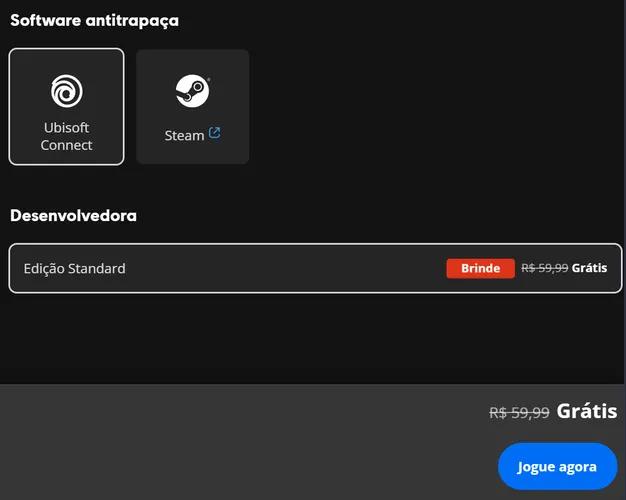Click the large Grátis price text
Screen dimensions: 626x500
click(x=586, y=411)
